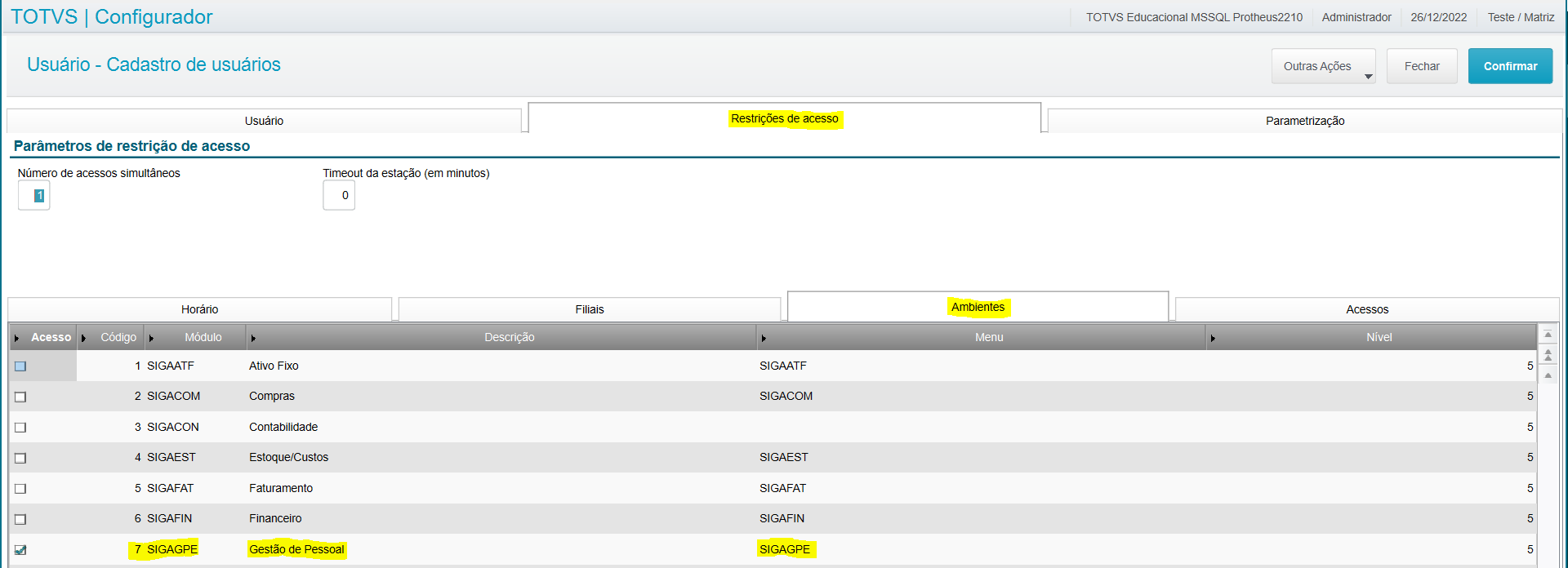
Task: Click the station timeout minutes field
Action: coord(339,195)
